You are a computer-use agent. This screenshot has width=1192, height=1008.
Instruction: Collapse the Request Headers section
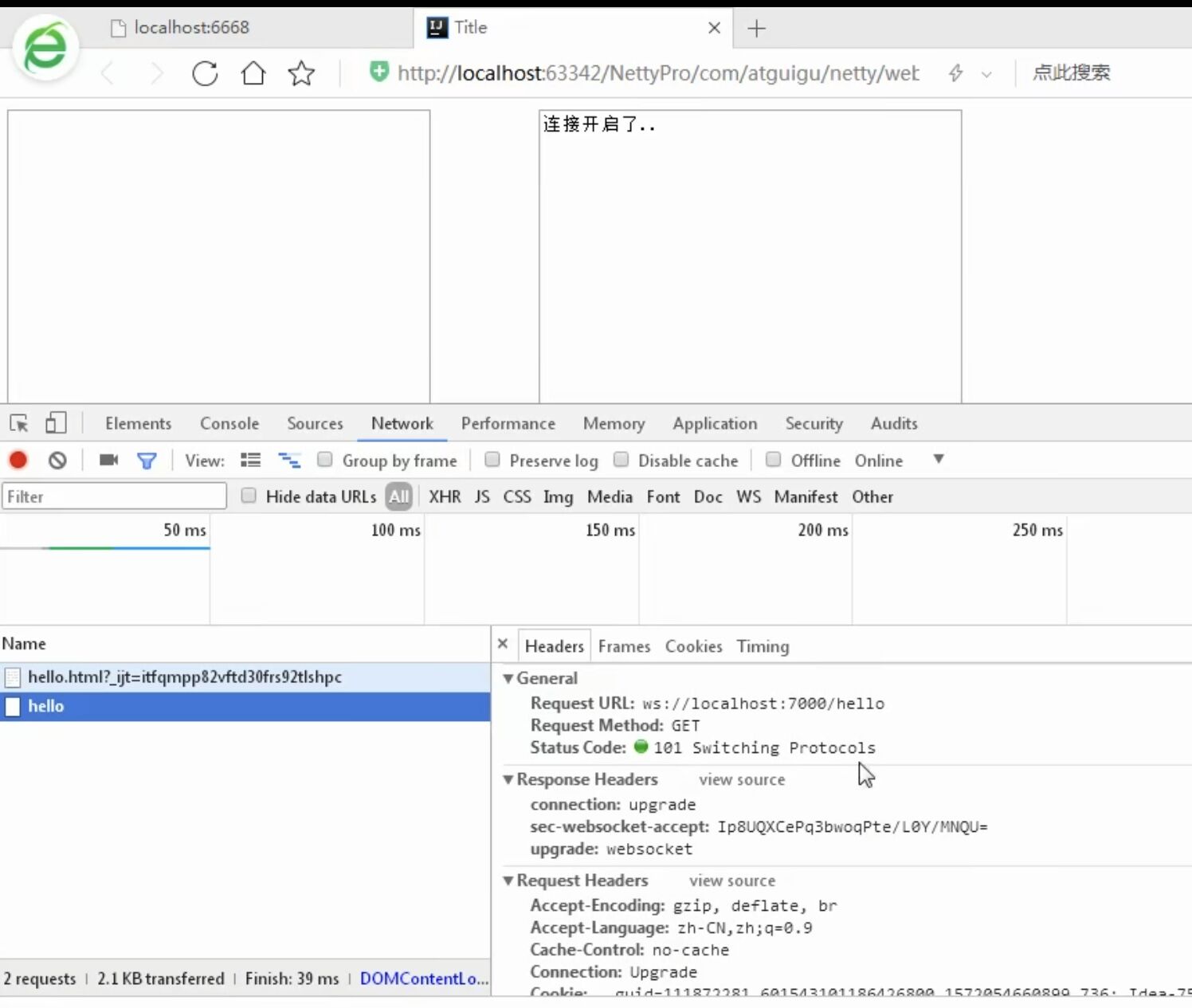pos(508,881)
